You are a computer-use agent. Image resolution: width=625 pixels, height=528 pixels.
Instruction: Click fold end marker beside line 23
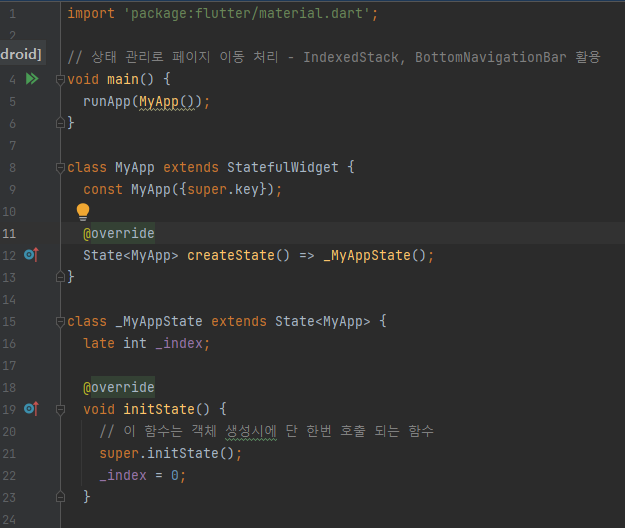click(x=60, y=497)
